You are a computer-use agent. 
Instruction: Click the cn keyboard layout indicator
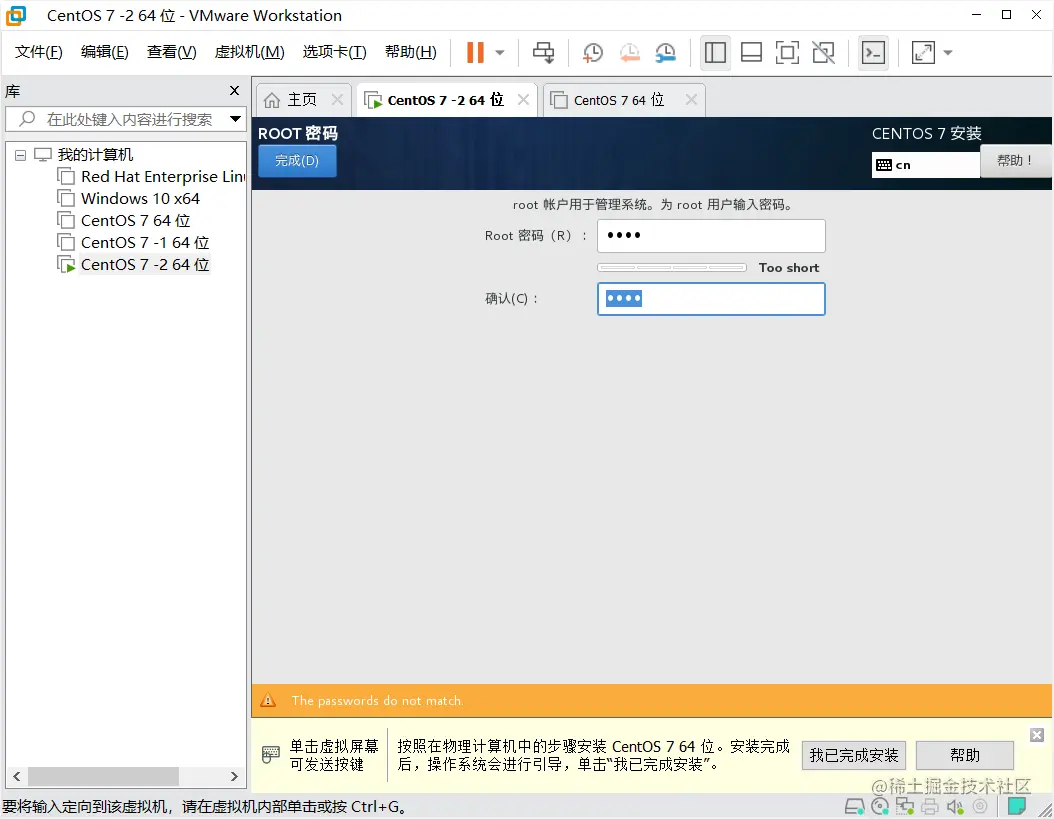pyautogui.click(x=926, y=165)
